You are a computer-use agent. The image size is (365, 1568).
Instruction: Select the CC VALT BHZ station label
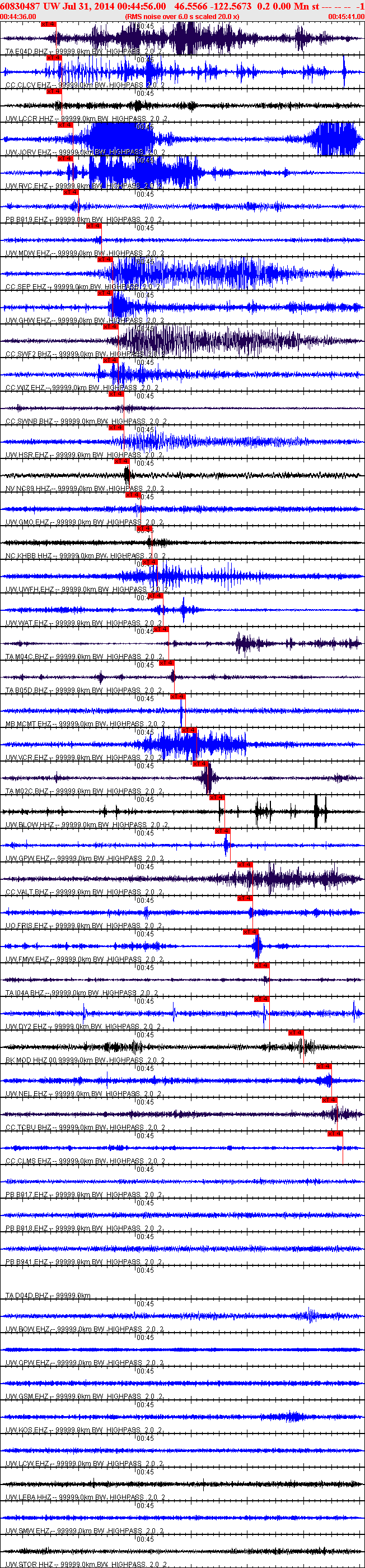pos(84,892)
